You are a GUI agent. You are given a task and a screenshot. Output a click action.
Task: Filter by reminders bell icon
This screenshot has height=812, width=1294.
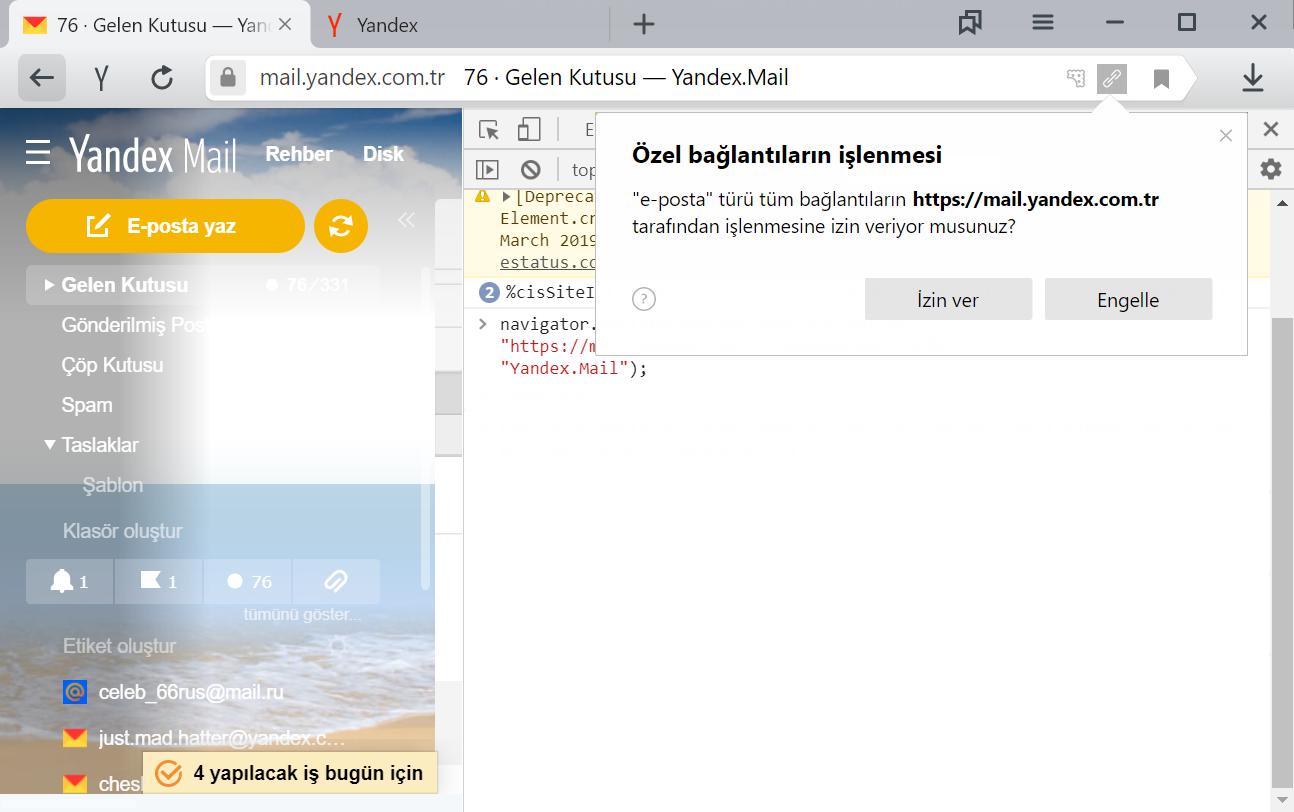(70, 581)
